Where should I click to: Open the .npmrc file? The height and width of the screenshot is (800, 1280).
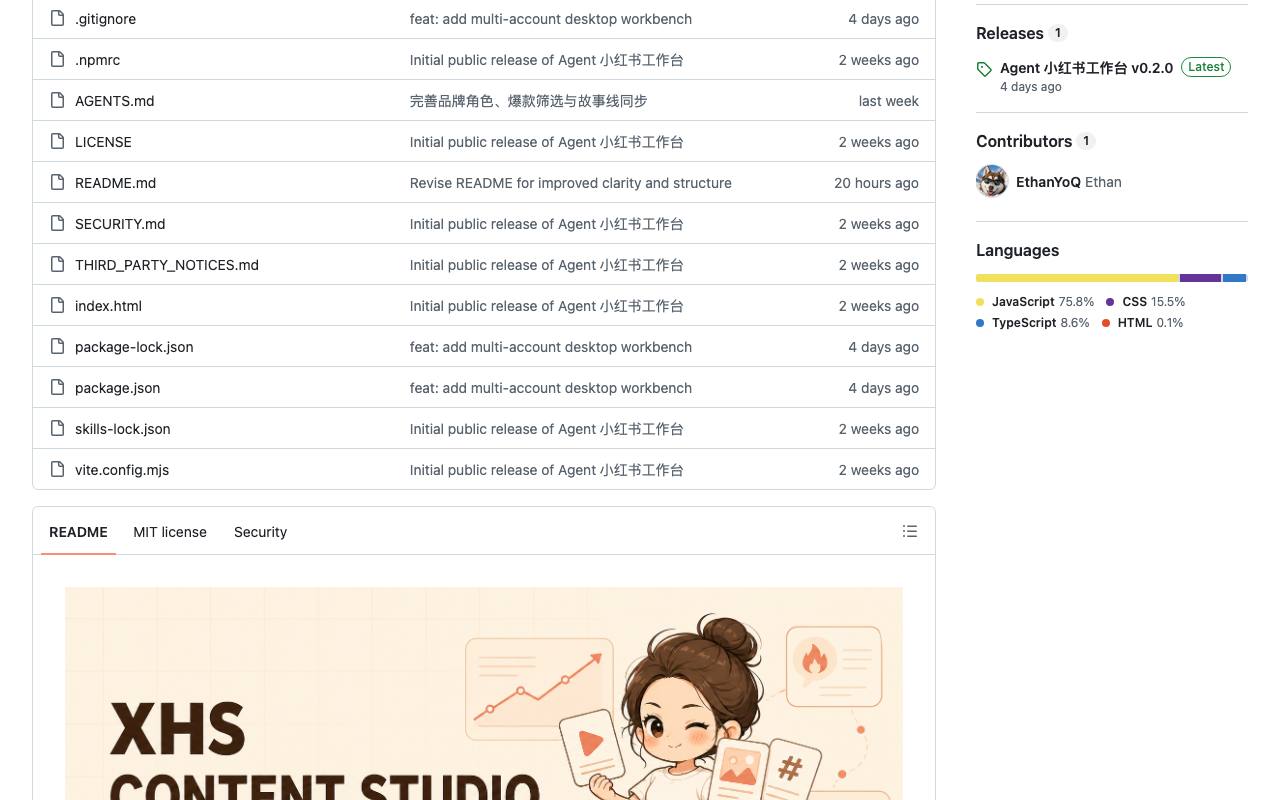point(97,60)
